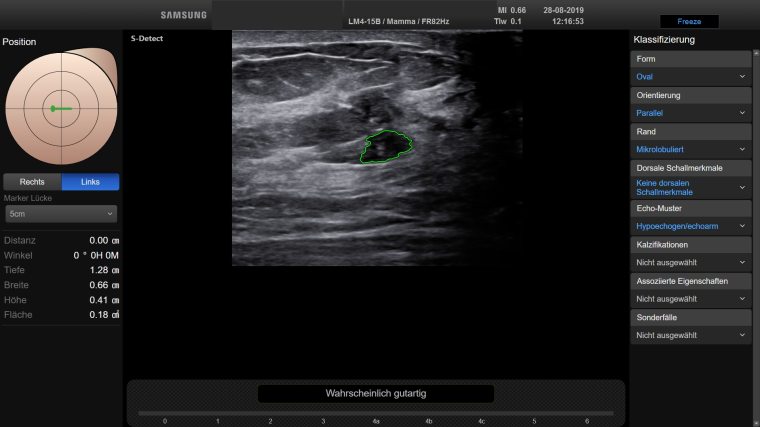Click the S-Detect label above image
760x427 pixels.
147,38
